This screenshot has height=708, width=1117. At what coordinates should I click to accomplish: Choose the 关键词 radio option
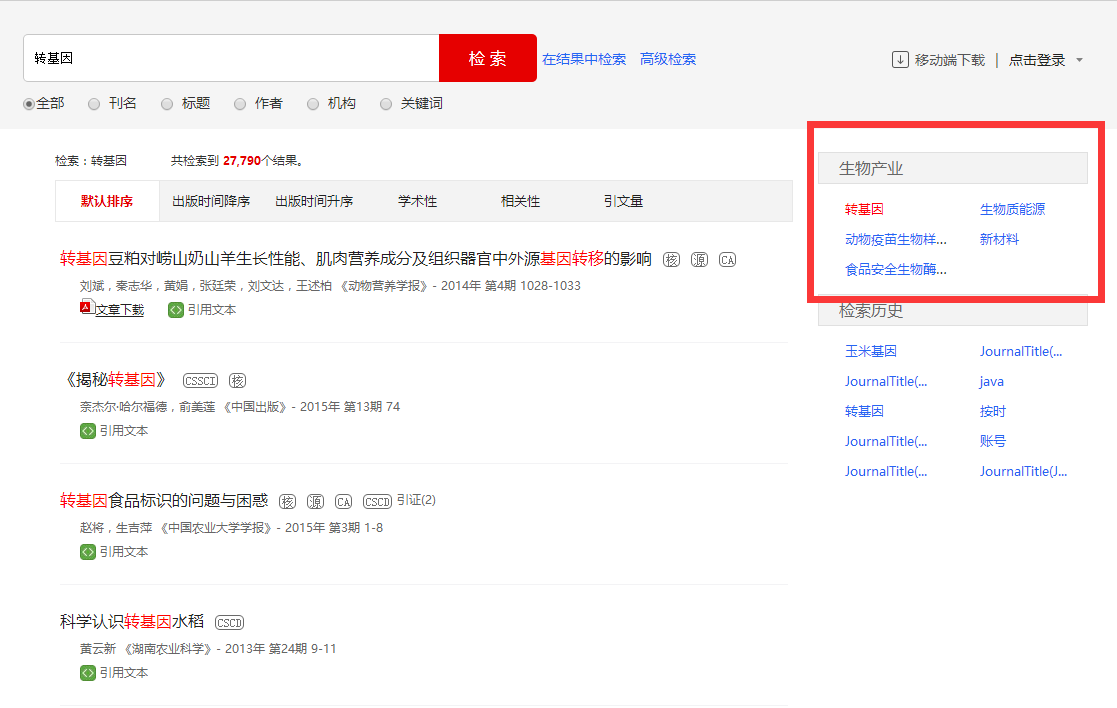[386, 104]
